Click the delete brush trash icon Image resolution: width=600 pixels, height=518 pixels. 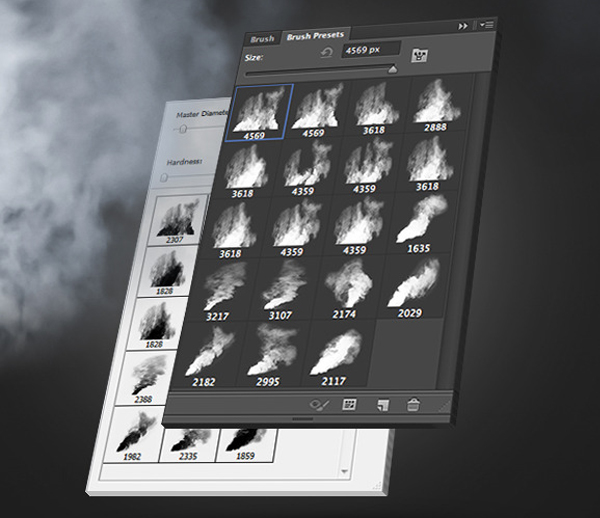(x=413, y=405)
